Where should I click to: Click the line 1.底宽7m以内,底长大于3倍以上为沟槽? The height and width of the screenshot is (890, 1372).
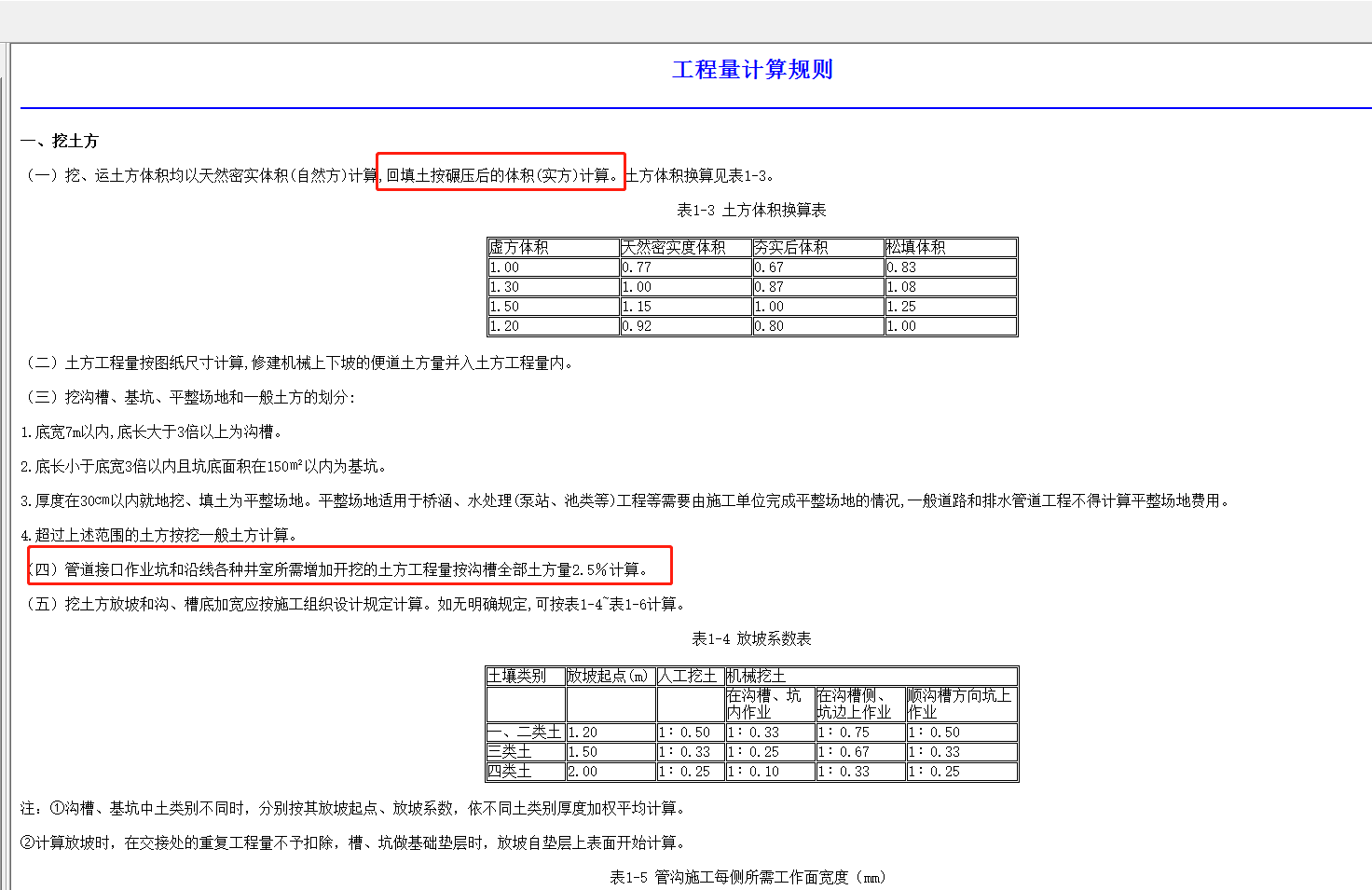point(152,431)
